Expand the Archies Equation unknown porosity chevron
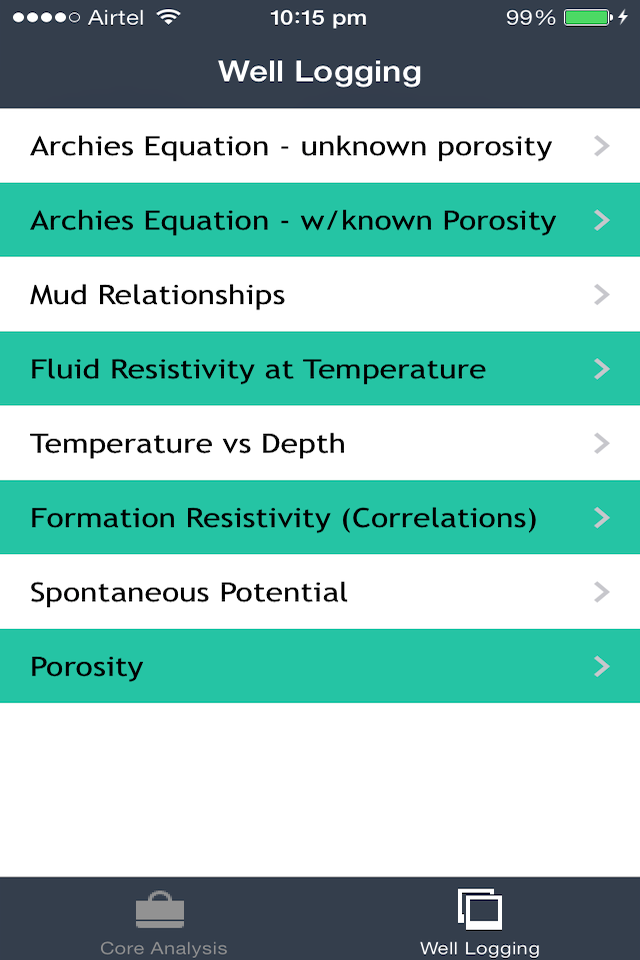Image resolution: width=640 pixels, height=960 pixels. [x=601, y=146]
